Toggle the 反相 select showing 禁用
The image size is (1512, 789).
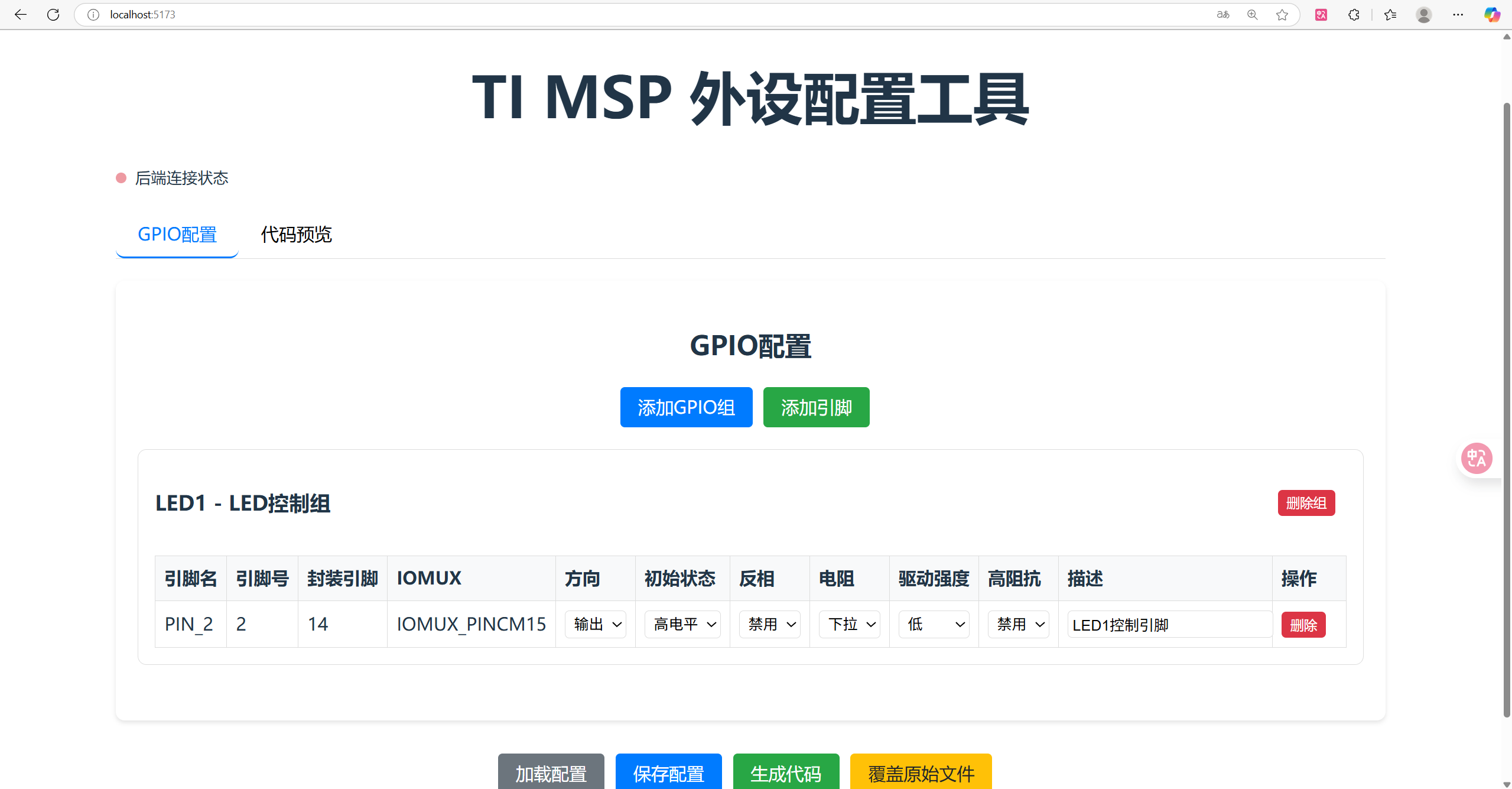[770, 624]
